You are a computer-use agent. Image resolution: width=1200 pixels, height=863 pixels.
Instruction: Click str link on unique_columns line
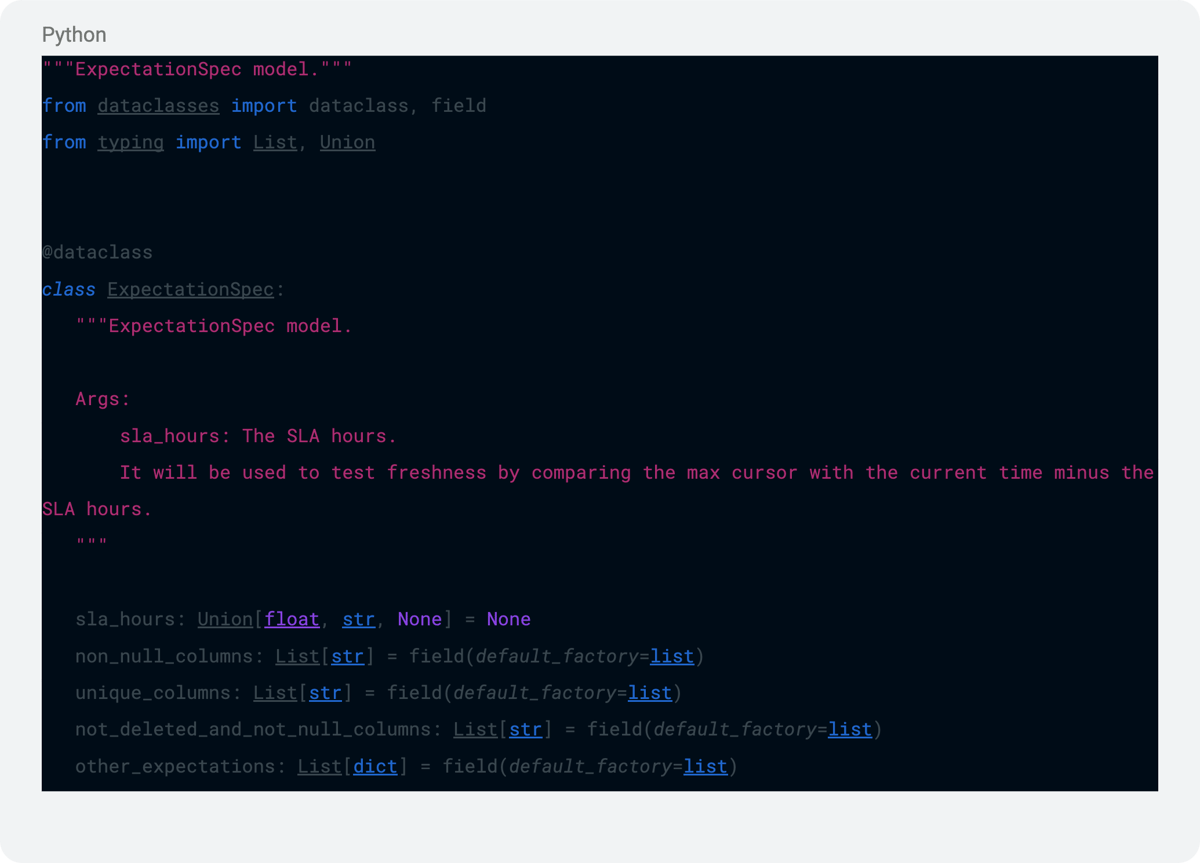tap(325, 693)
